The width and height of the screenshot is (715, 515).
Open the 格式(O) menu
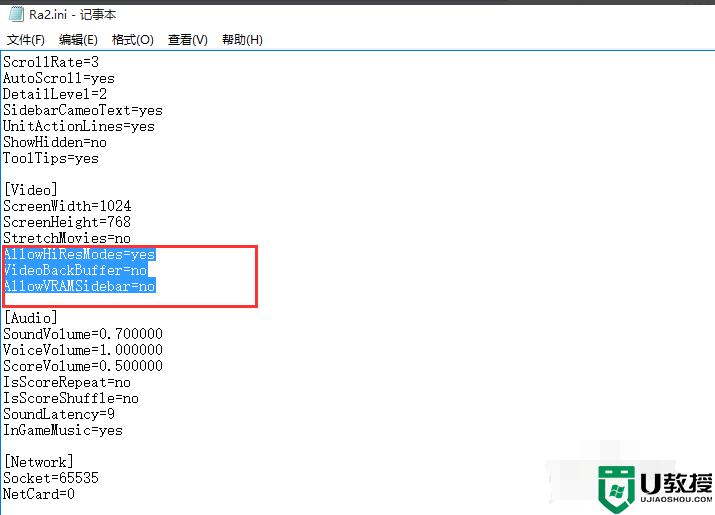point(133,40)
